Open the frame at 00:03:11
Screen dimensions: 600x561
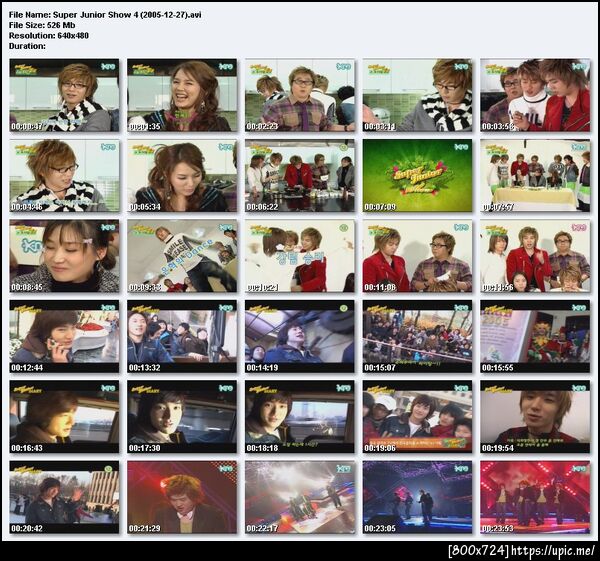[417, 95]
